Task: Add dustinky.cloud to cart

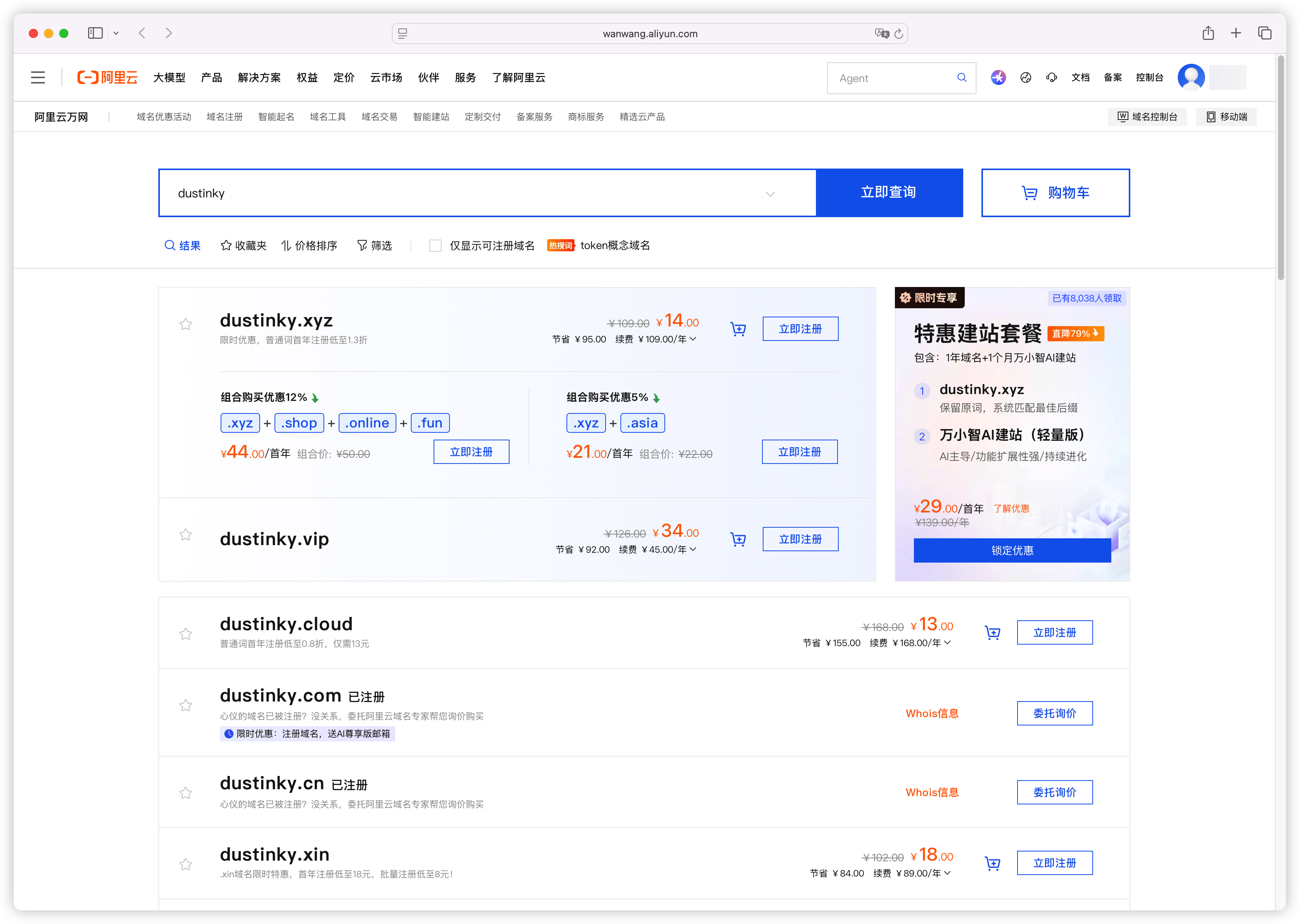Action: pyautogui.click(x=992, y=633)
